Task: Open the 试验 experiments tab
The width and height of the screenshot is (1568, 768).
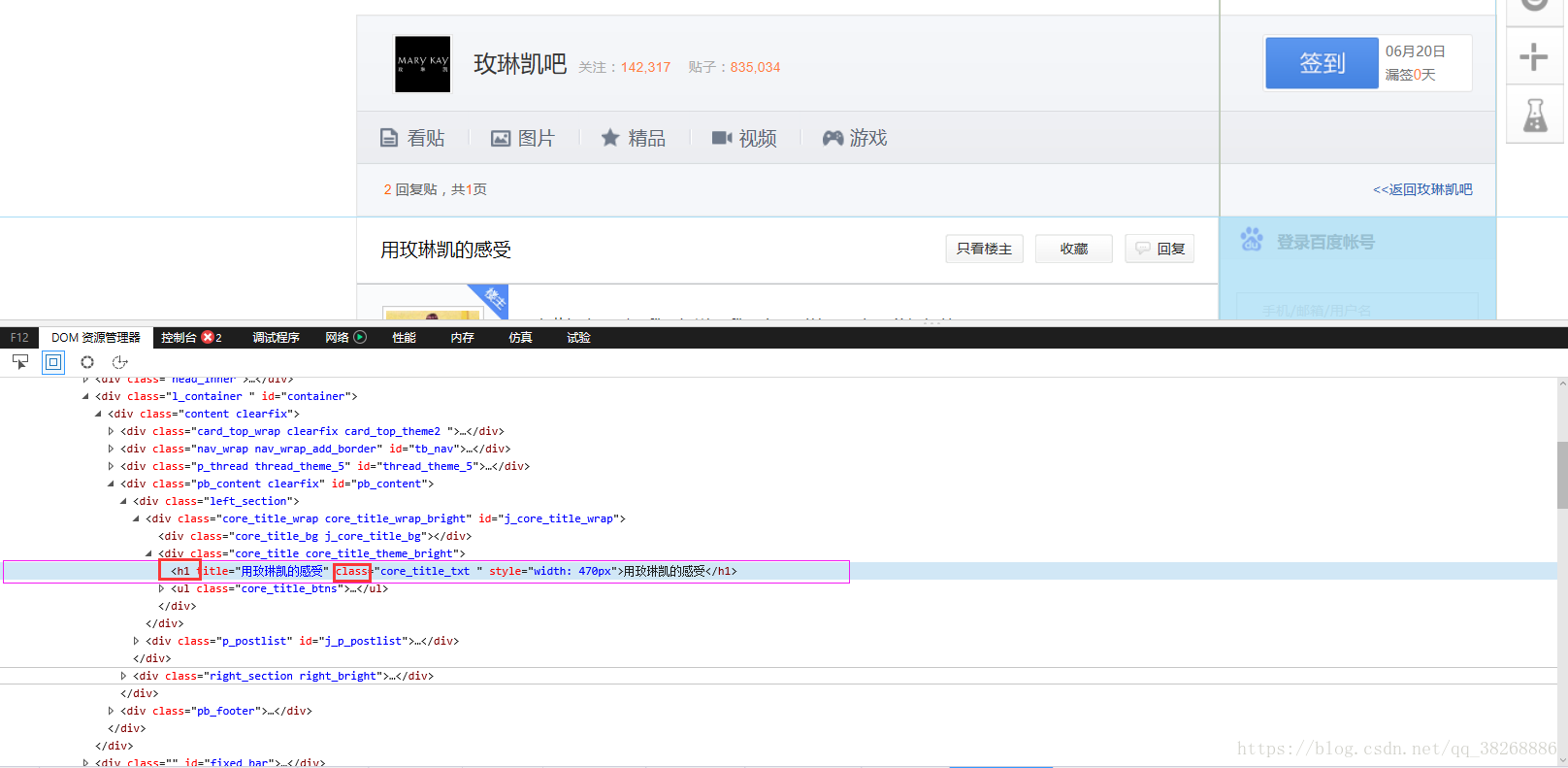Action: click(x=579, y=338)
